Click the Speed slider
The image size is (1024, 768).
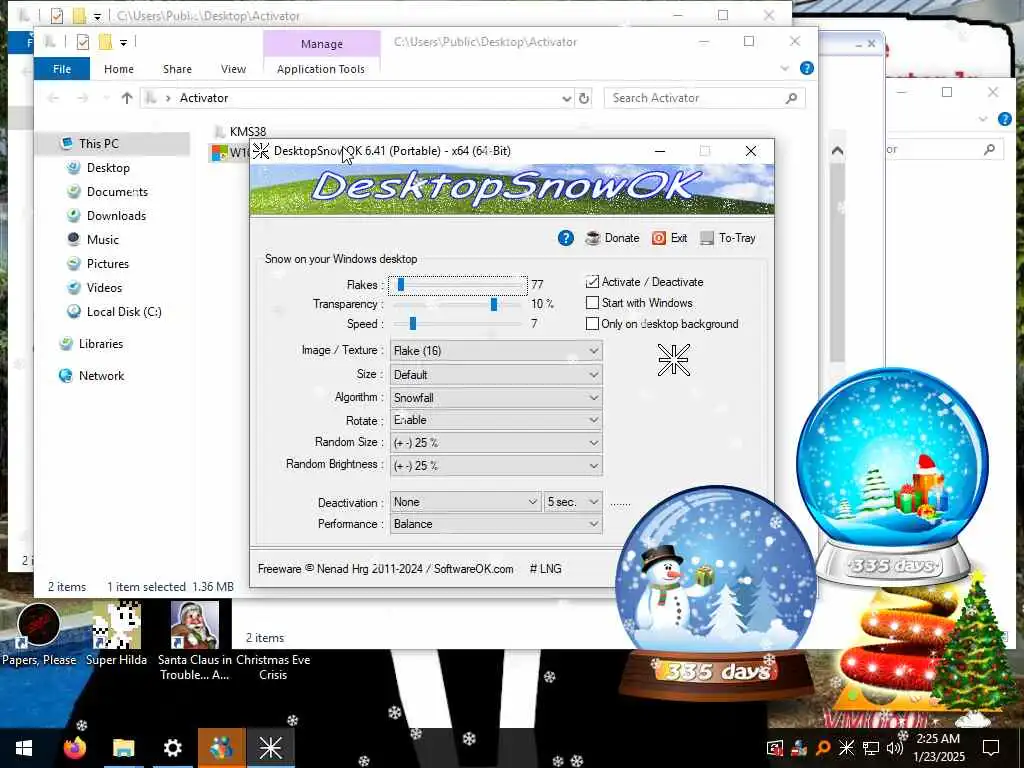click(x=458, y=324)
